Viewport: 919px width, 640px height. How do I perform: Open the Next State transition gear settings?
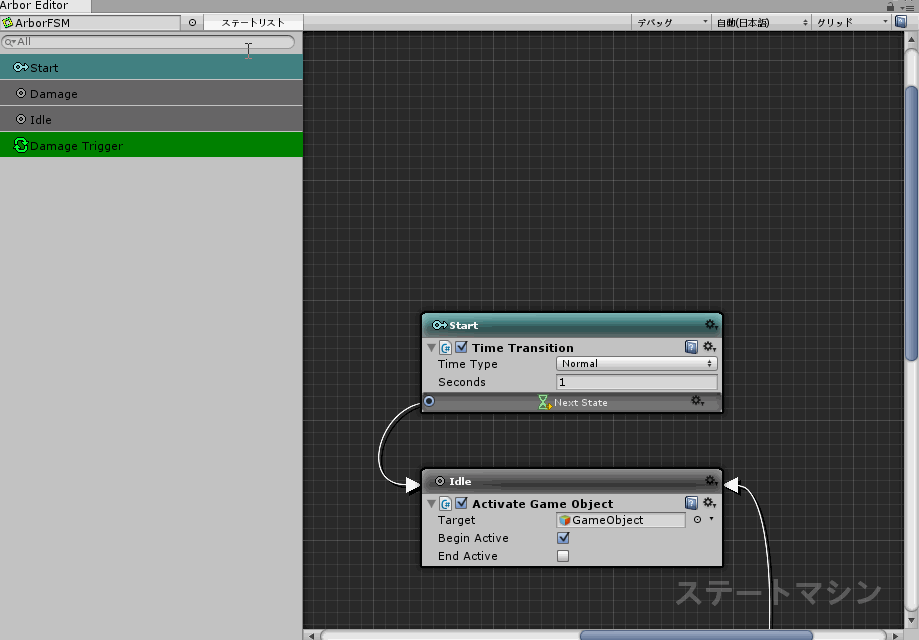click(698, 401)
